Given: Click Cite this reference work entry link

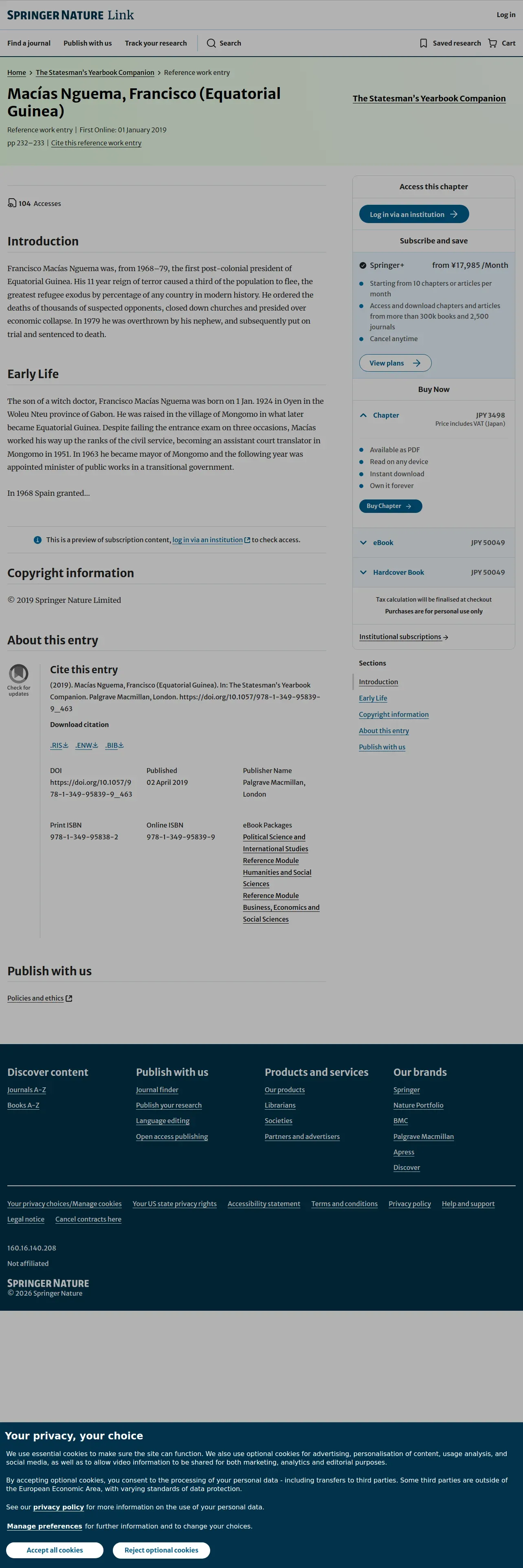Looking at the screenshot, I should click(x=96, y=143).
